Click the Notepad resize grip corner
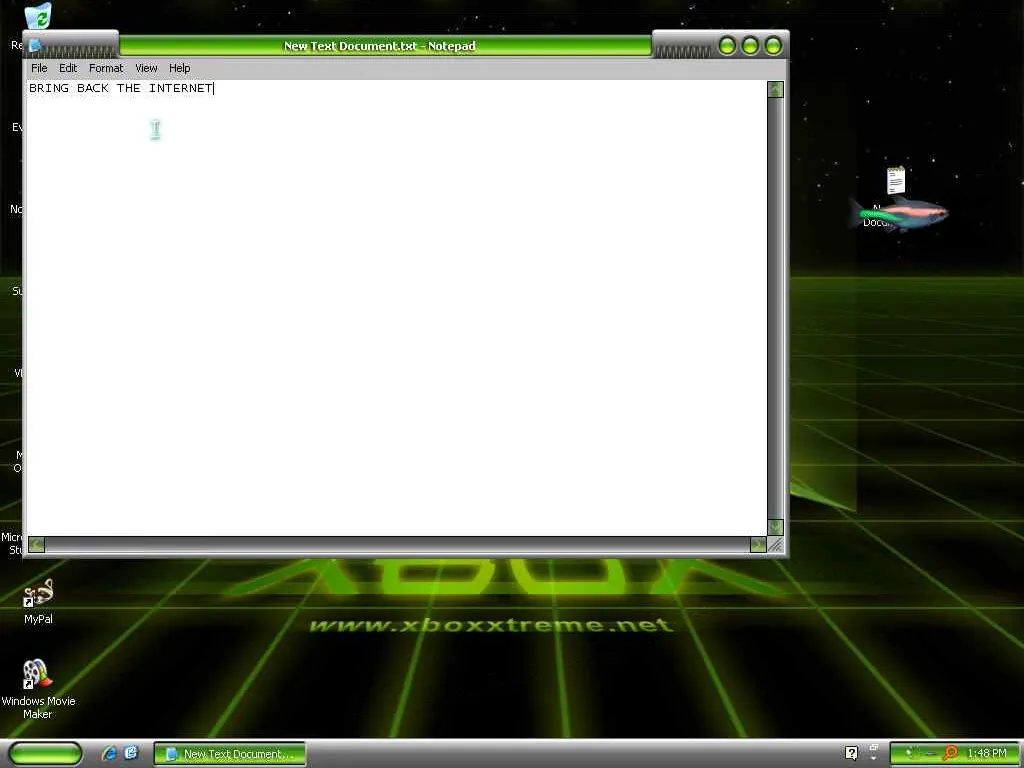The width and height of the screenshot is (1024, 768). pos(776,545)
